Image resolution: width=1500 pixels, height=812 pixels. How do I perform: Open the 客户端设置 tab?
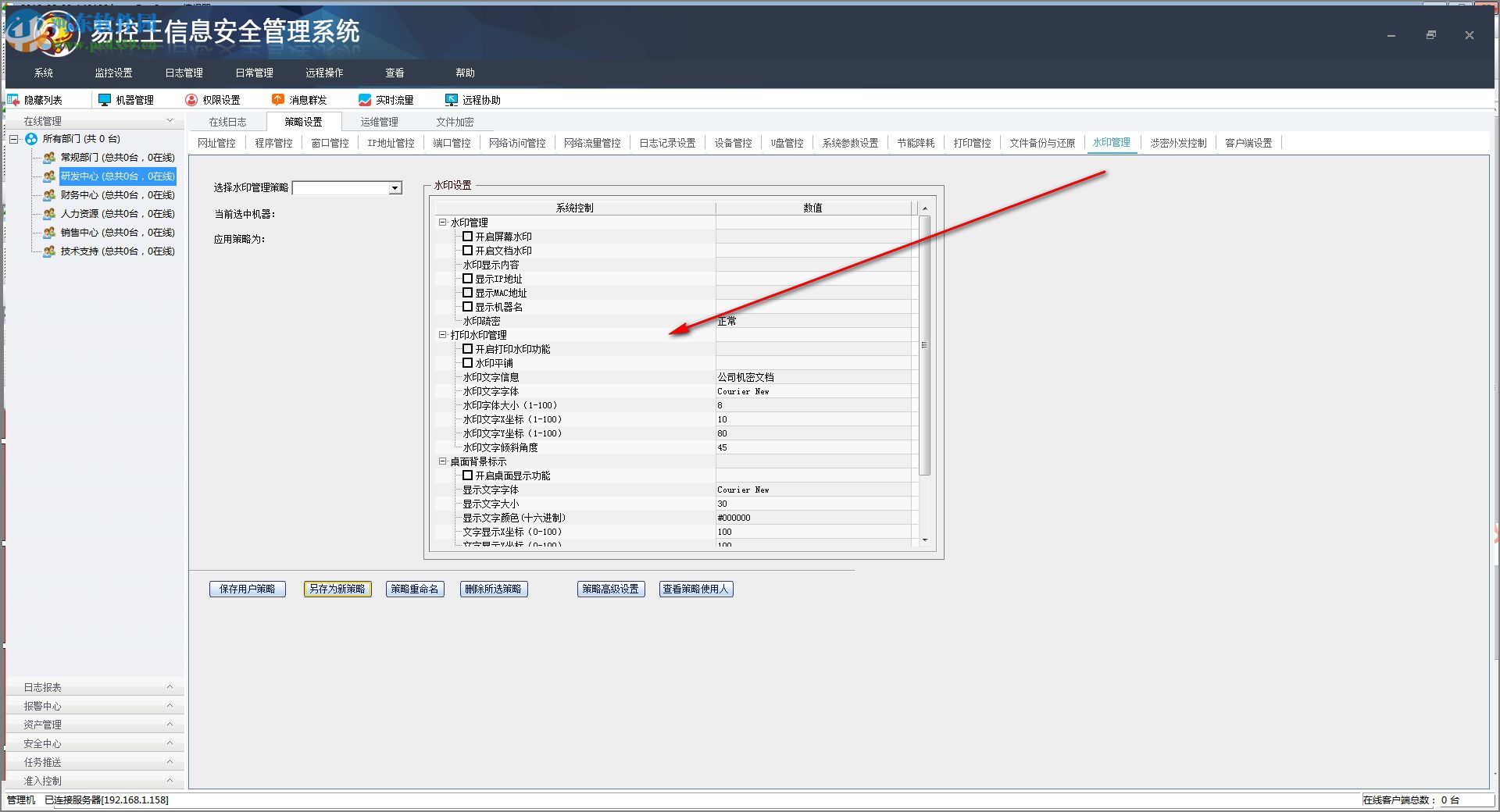[x=1248, y=143]
